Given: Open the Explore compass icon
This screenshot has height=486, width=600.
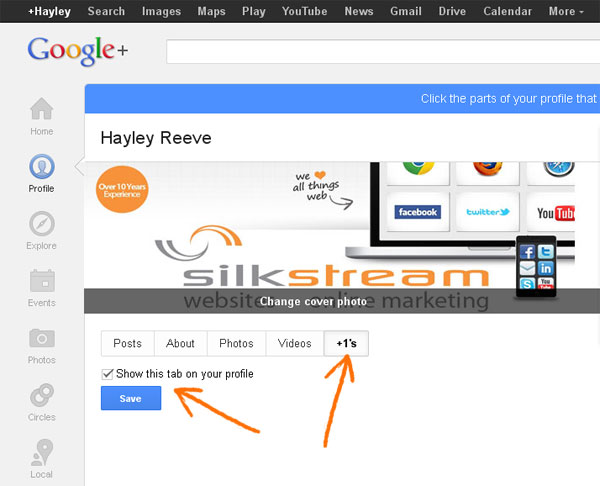Looking at the screenshot, I should tap(42, 224).
